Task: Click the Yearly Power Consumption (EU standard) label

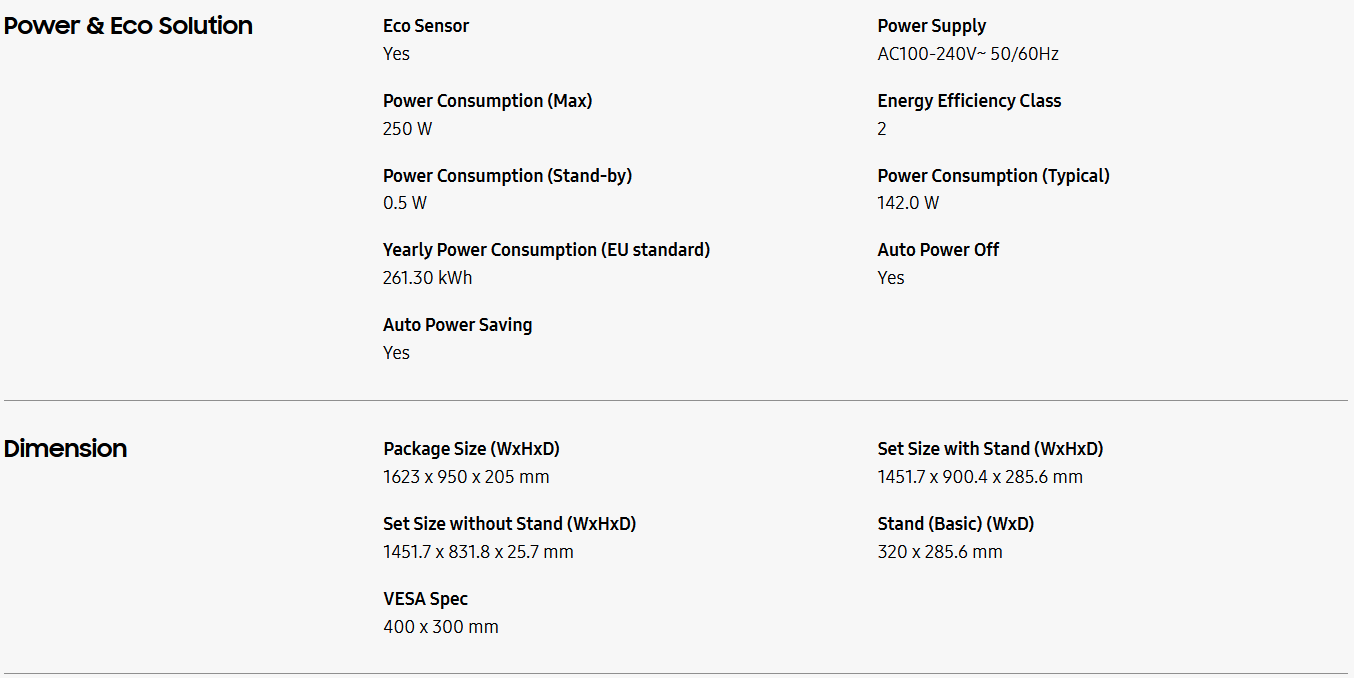Action: [546, 250]
